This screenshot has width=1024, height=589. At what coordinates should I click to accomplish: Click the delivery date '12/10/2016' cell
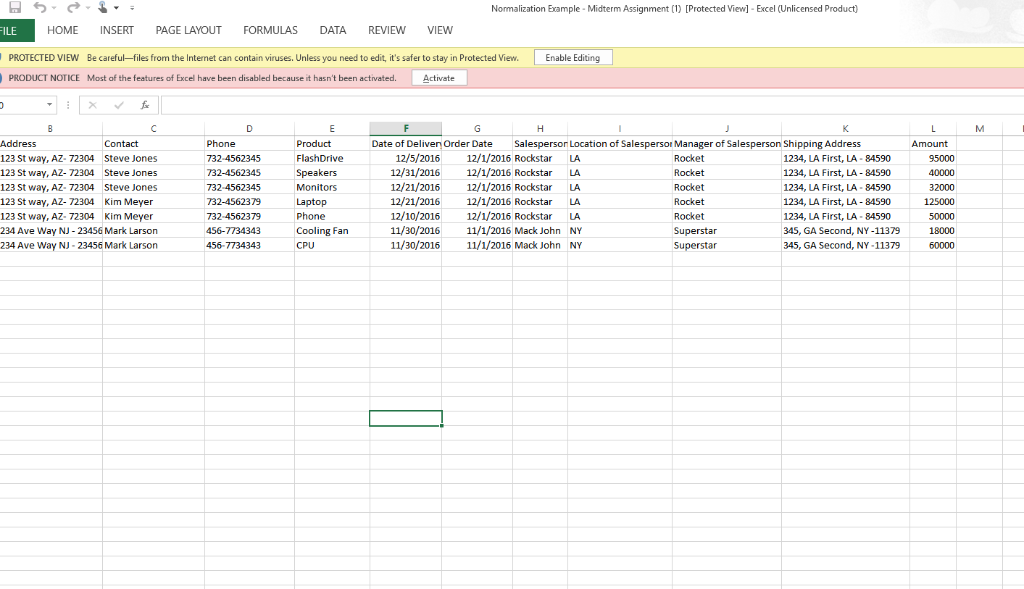pyautogui.click(x=406, y=216)
